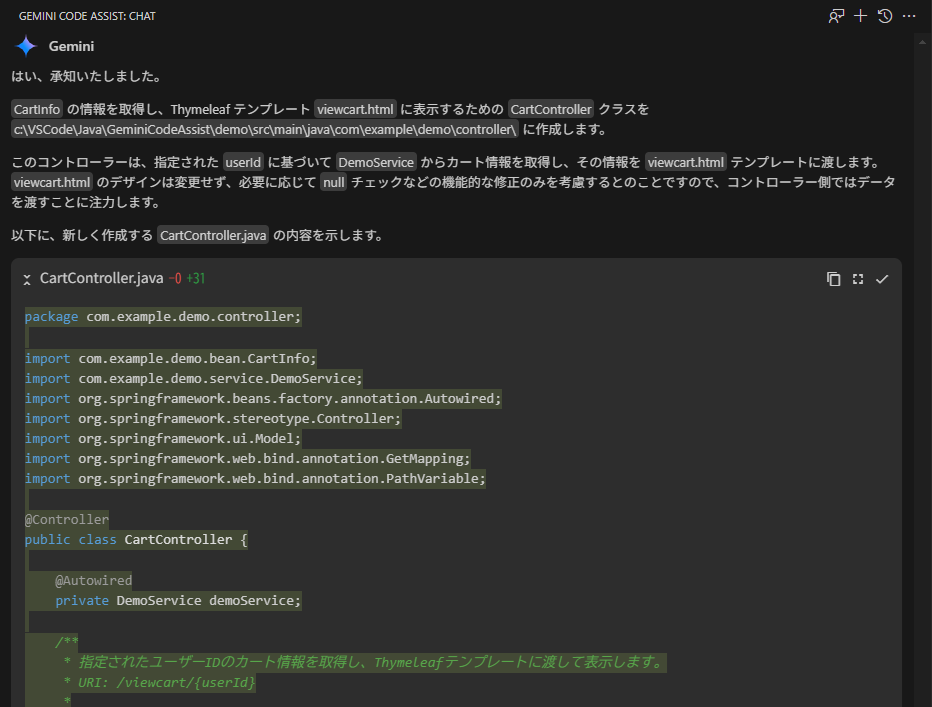Click the -0 removed lines indicator

coord(175,278)
